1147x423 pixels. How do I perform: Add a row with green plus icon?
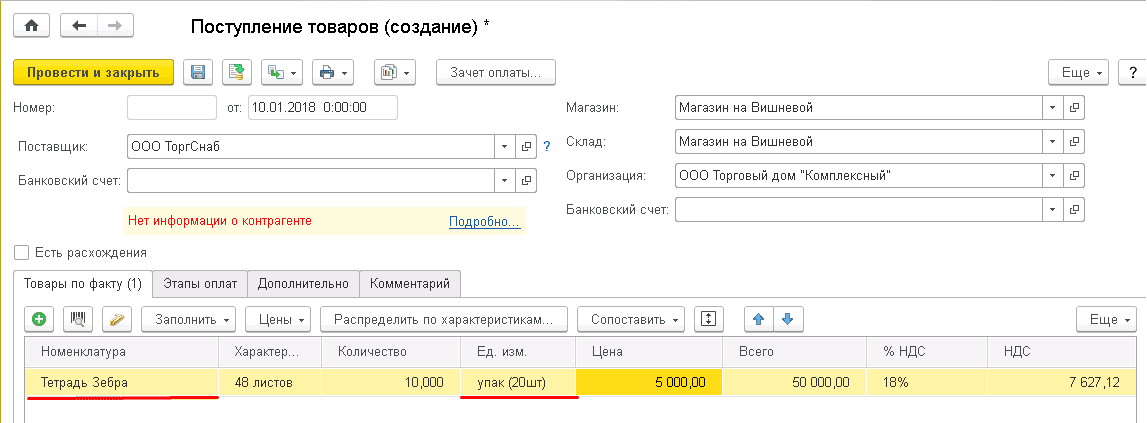(x=39, y=319)
